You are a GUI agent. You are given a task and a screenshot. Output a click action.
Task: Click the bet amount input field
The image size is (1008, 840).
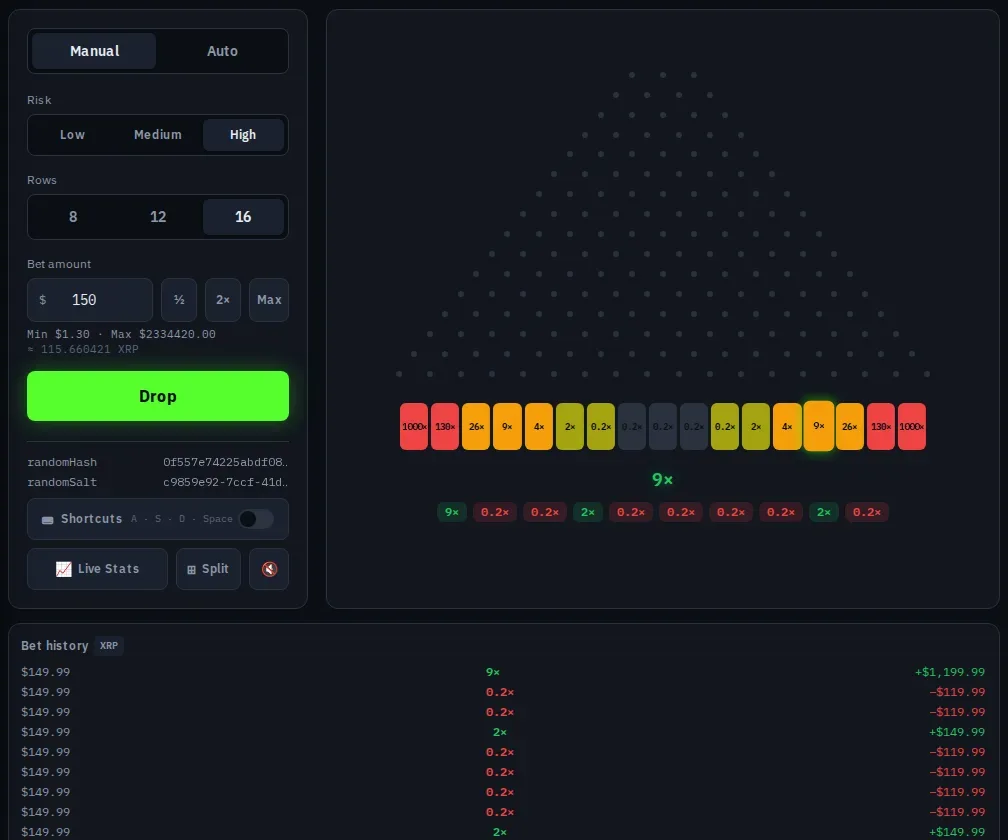coord(90,299)
